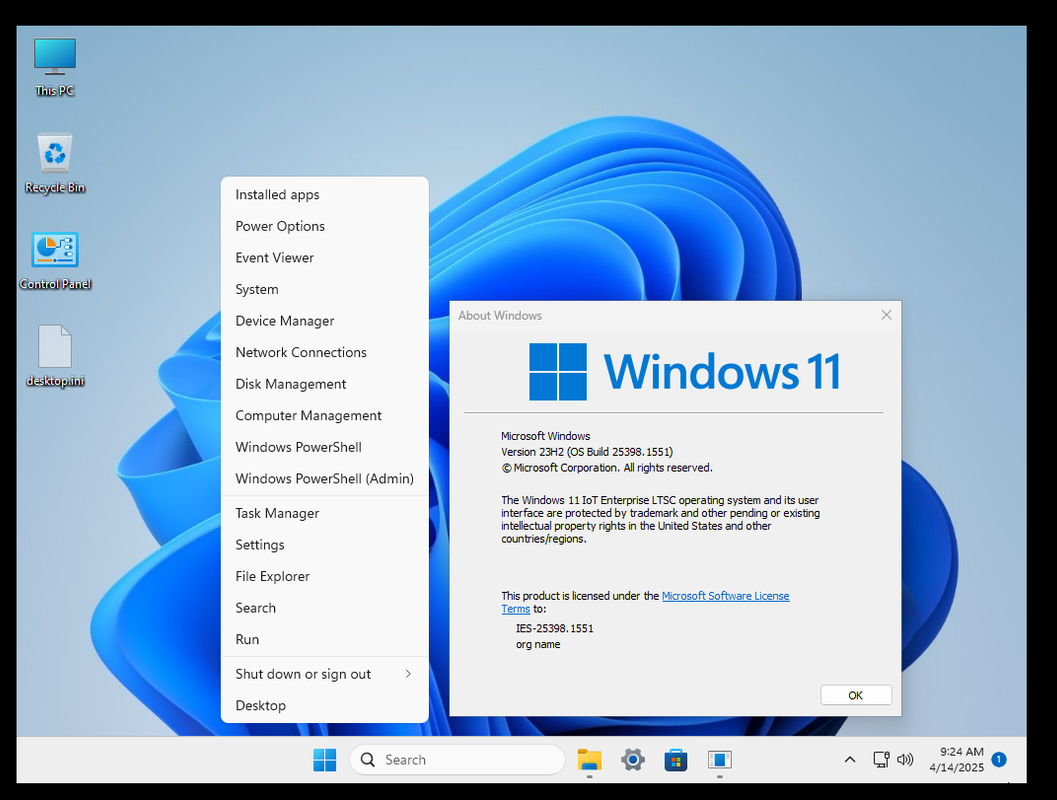Click the winver app icon in the taskbar
Viewport: 1057px width, 800px height.
[x=719, y=760]
